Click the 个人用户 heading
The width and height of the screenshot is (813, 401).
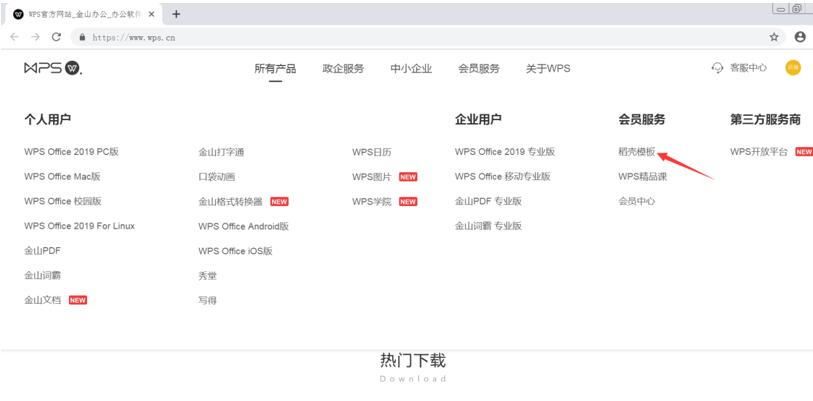(x=48, y=120)
